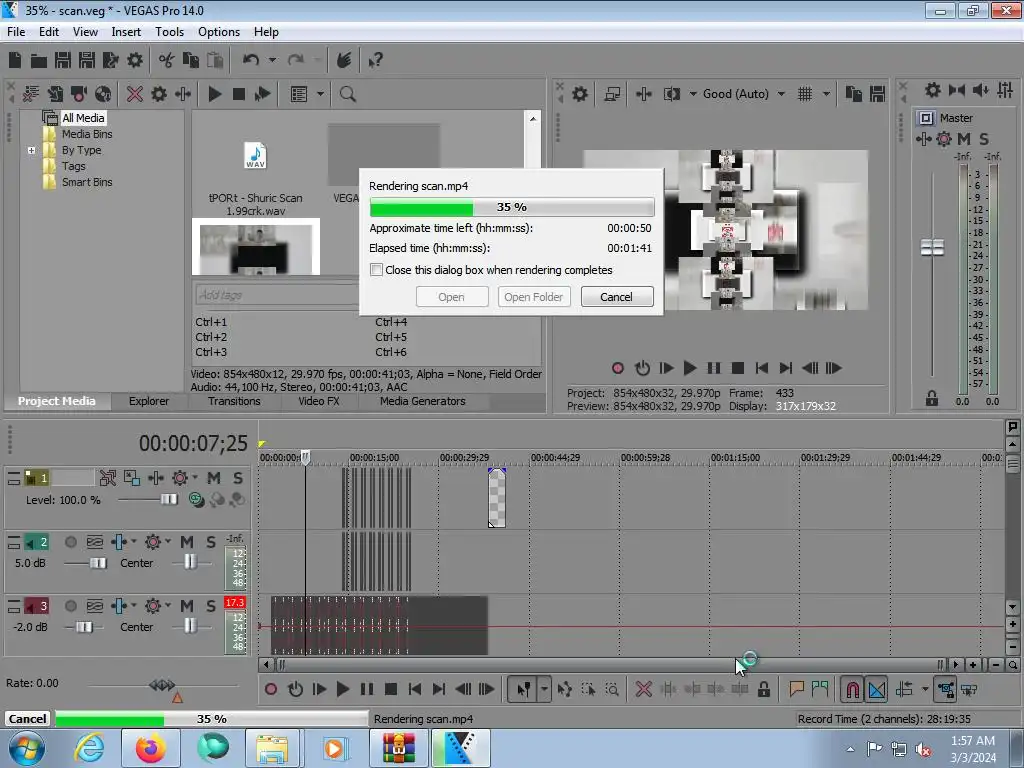The width and height of the screenshot is (1024, 768).
Task: Select the All Media bin
Action: (83, 118)
